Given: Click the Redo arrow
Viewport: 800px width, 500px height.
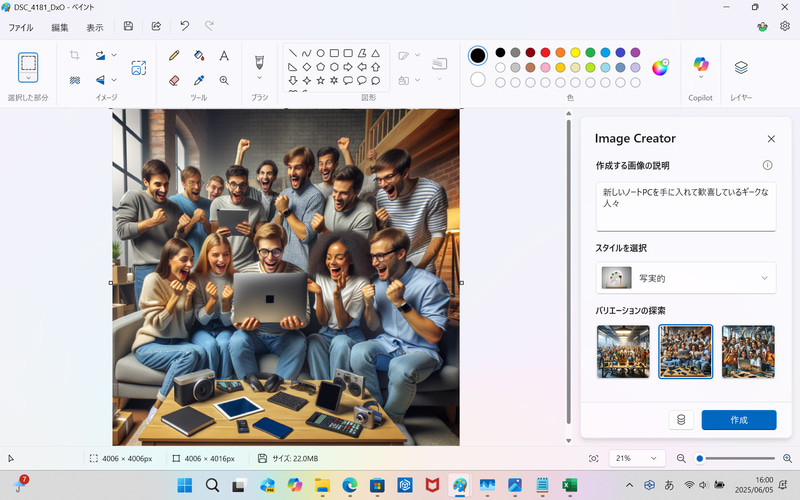Looking at the screenshot, I should coord(209,26).
